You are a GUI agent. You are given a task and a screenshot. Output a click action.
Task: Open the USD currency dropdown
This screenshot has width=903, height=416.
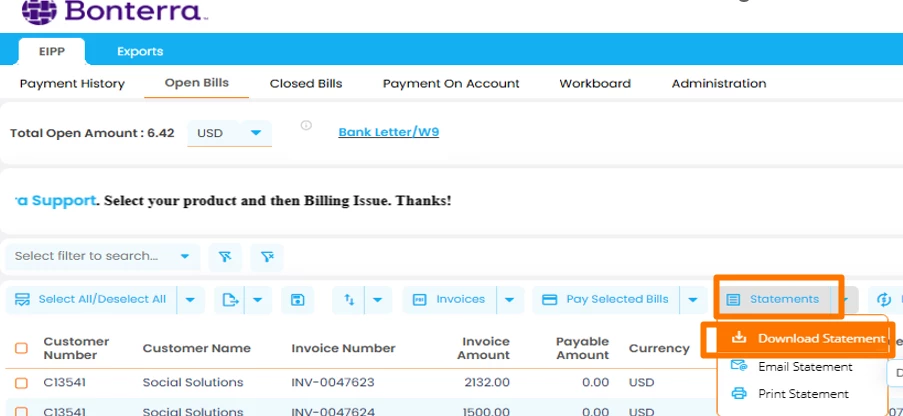[229, 133]
